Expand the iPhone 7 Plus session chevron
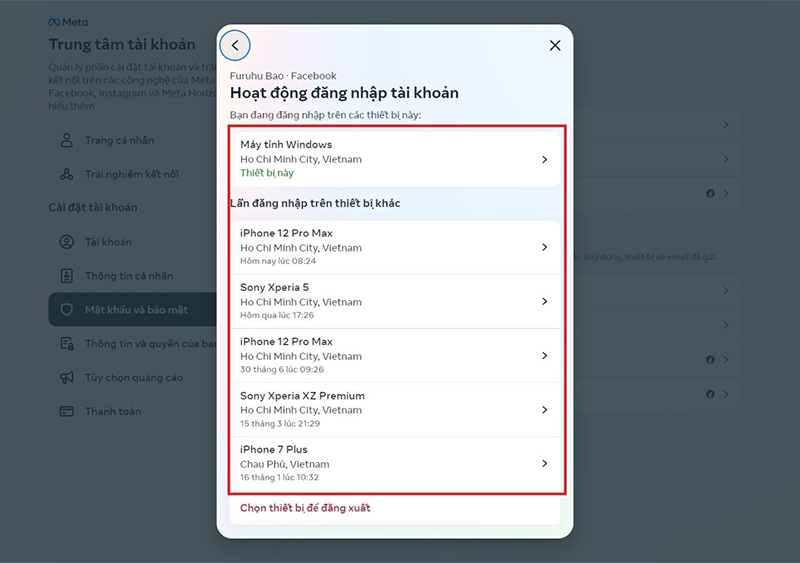Image resolution: width=800 pixels, height=563 pixels. 544,463
